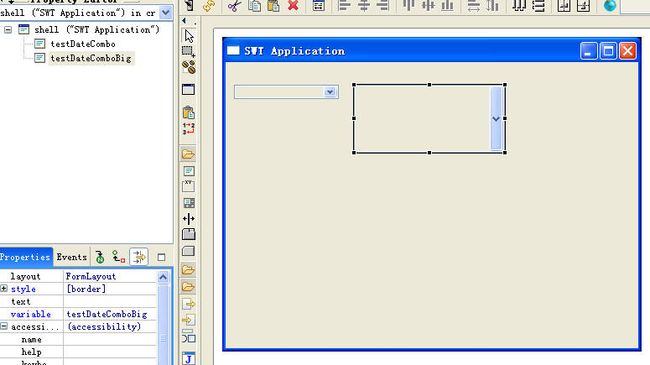
Task: Click the [border] style value
Action: point(110,289)
